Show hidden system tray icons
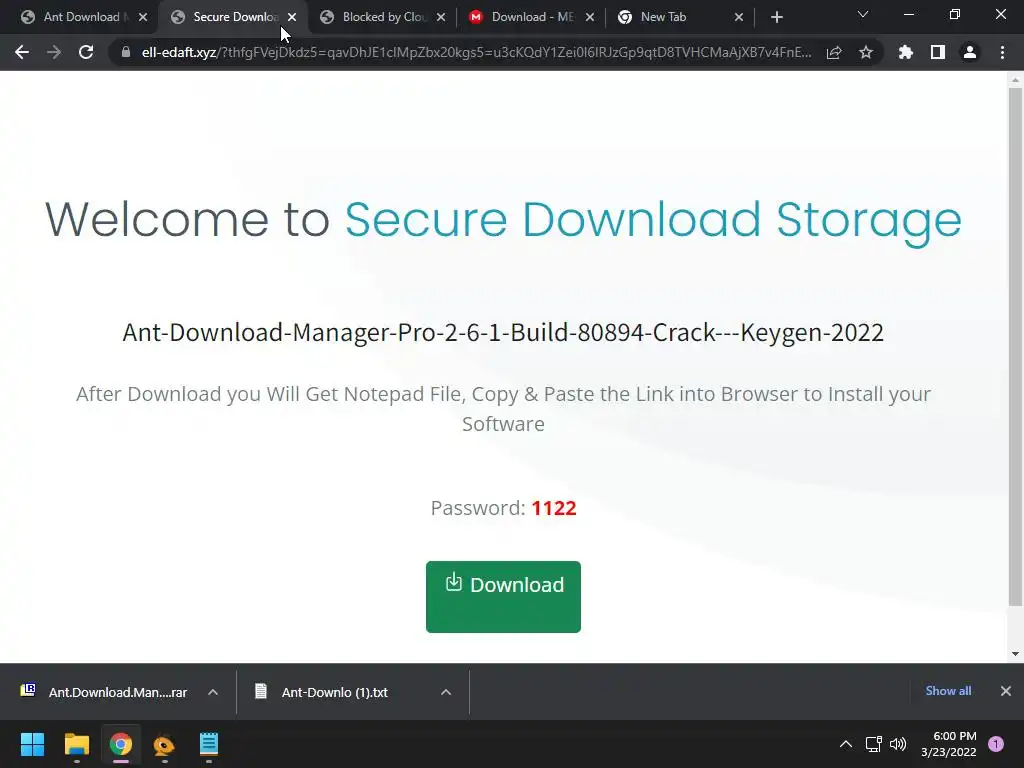The image size is (1024, 768). pos(846,744)
